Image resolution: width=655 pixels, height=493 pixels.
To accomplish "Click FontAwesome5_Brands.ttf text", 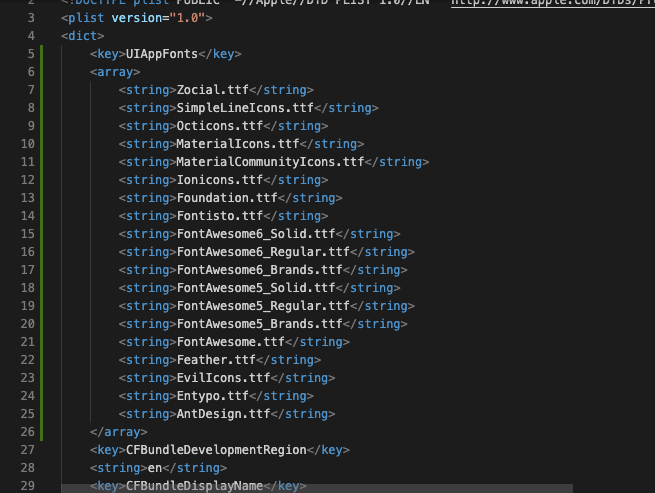I will click(x=259, y=323).
